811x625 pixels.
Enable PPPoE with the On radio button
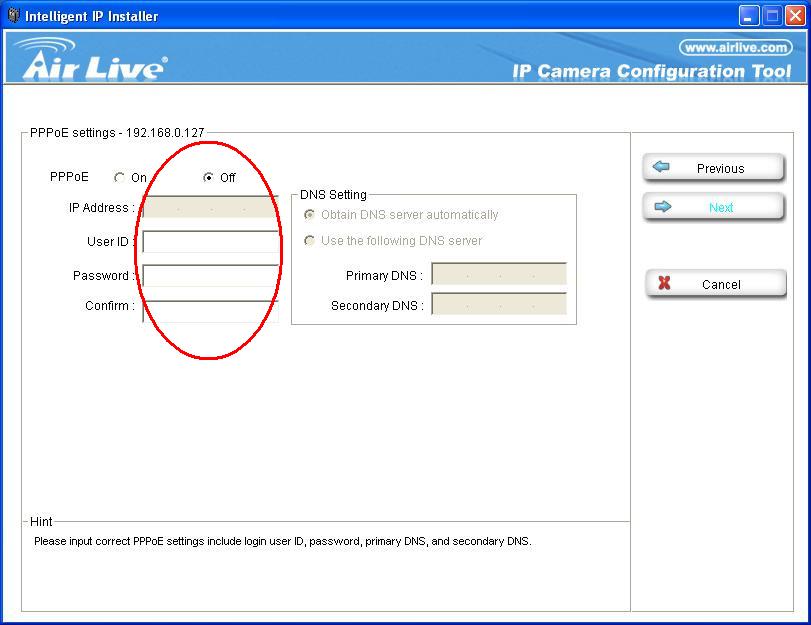pos(120,178)
